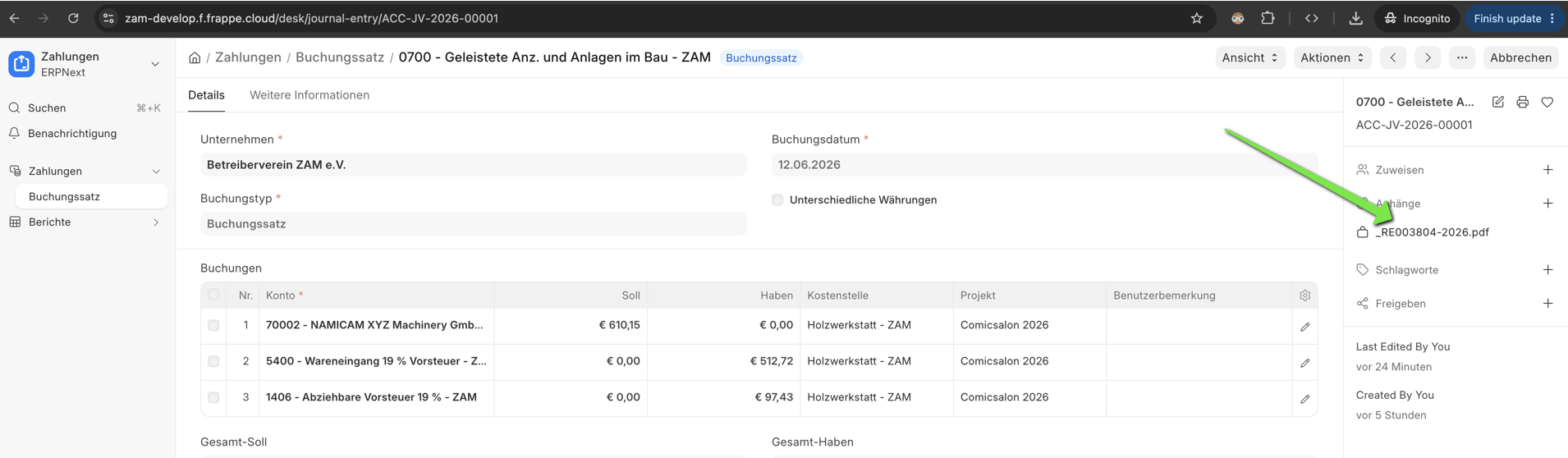Select Buchungssatz sidebar item
The width and height of the screenshot is (1568, 458).
coord(90,196)
